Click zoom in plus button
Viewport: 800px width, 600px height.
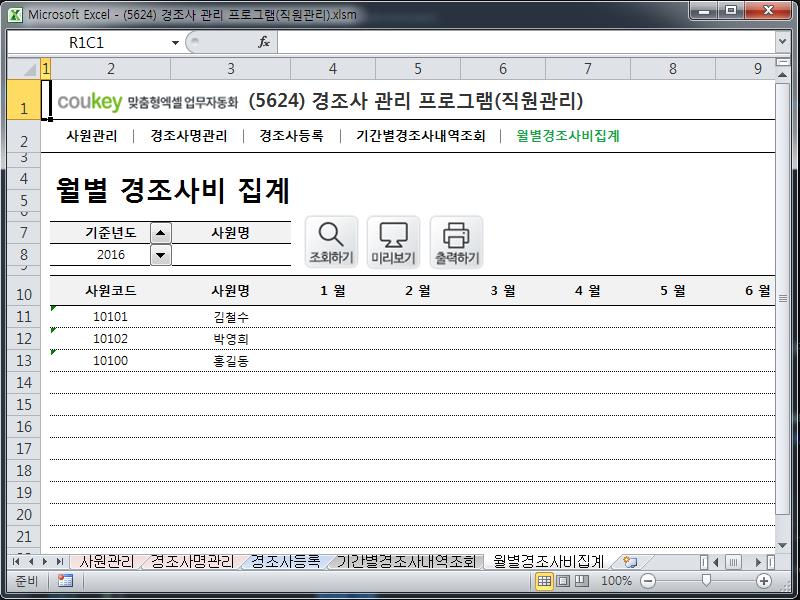pos(764,581)
